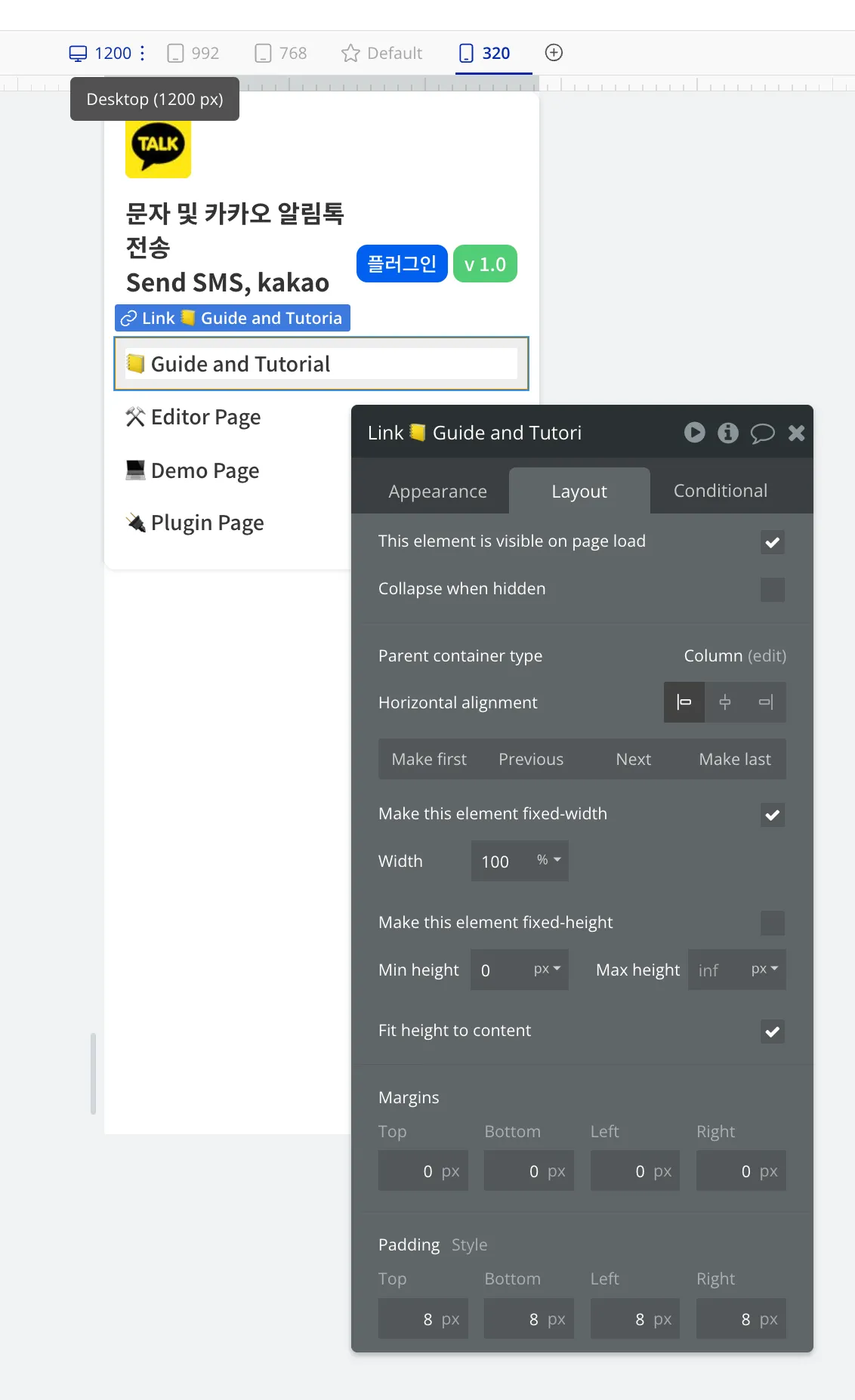Screen dimensions: 855x1400
Task: Set horizontal alignment to right
Action: click(x=766, y=702)
